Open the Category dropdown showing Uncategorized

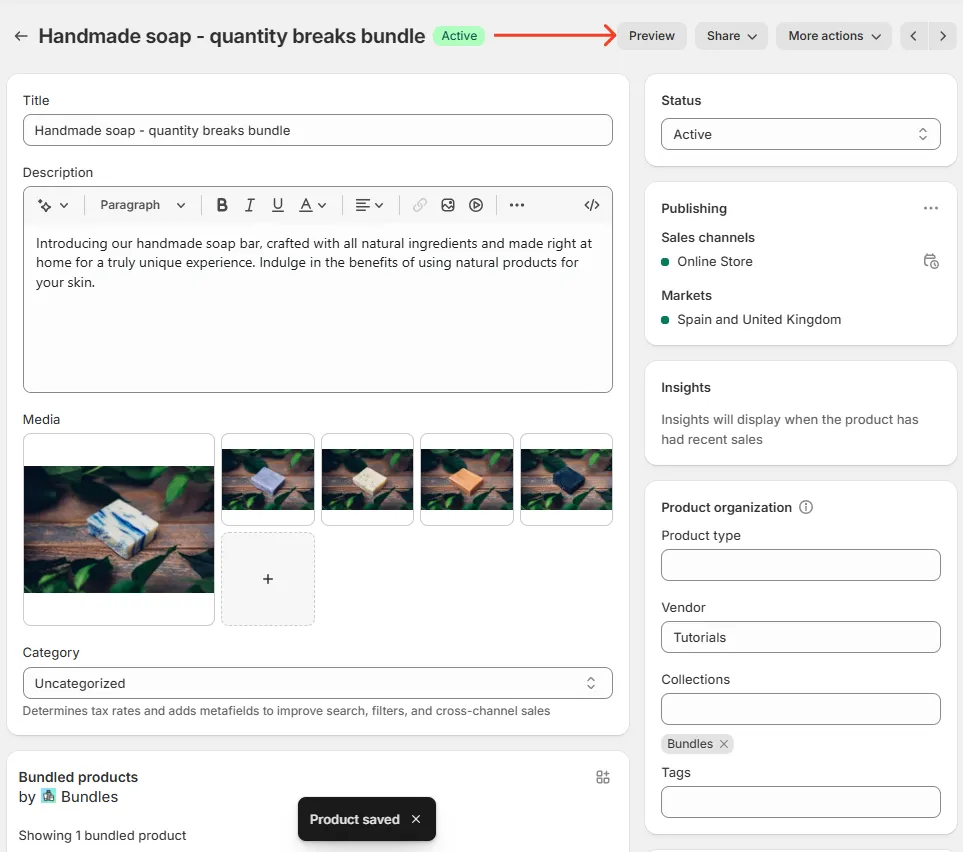[317, 683]
